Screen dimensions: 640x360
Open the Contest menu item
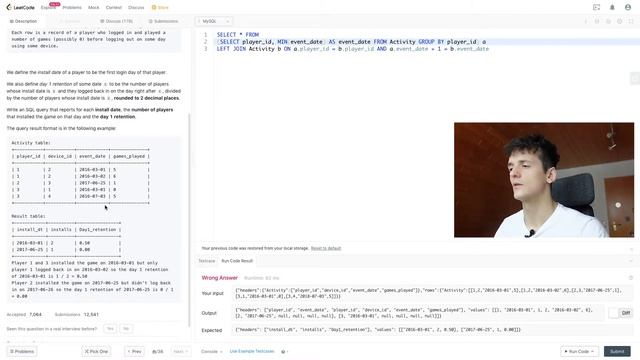click(x=113, y=7)
